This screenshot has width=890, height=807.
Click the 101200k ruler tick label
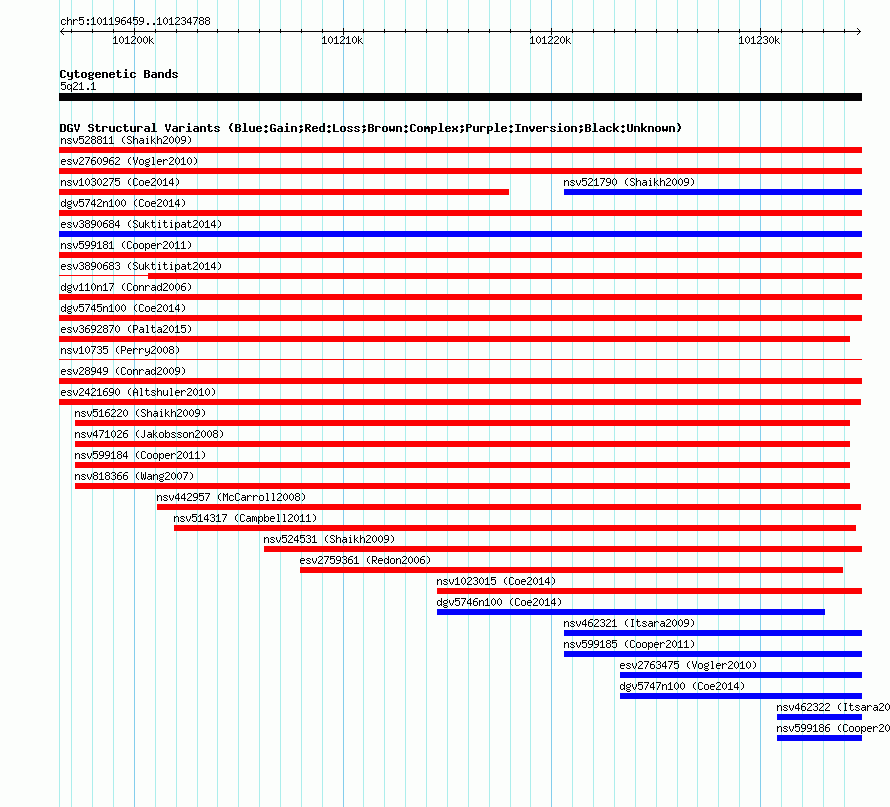[133, 40]
